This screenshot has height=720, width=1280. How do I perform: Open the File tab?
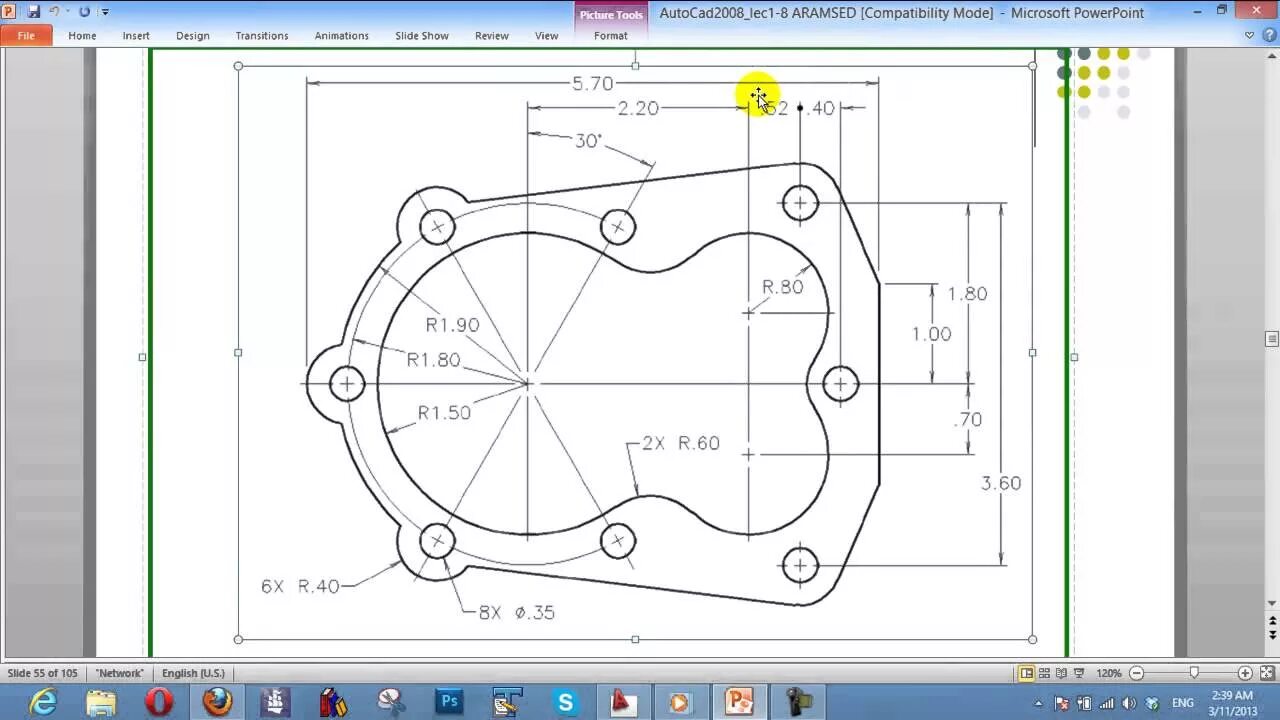coord(26,35)
